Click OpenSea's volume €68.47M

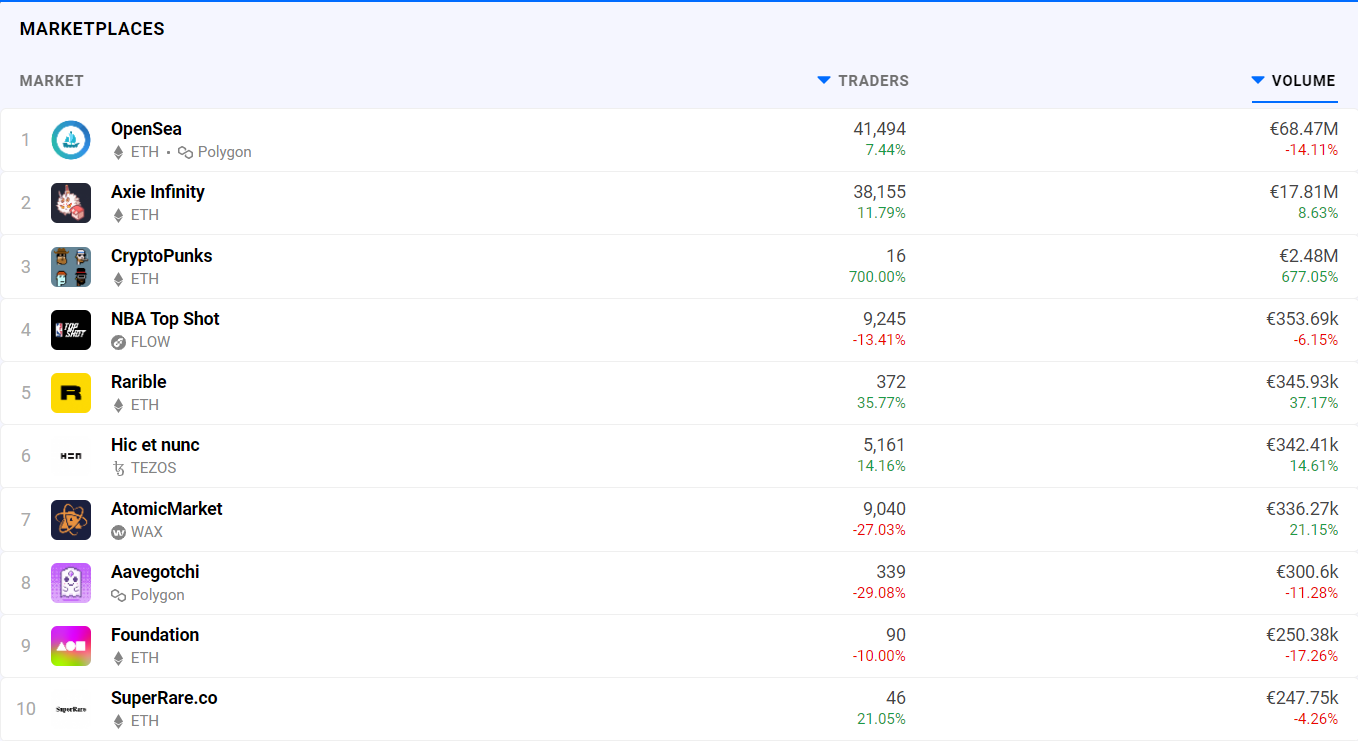pyautogui.click(x=1302, y=129)
